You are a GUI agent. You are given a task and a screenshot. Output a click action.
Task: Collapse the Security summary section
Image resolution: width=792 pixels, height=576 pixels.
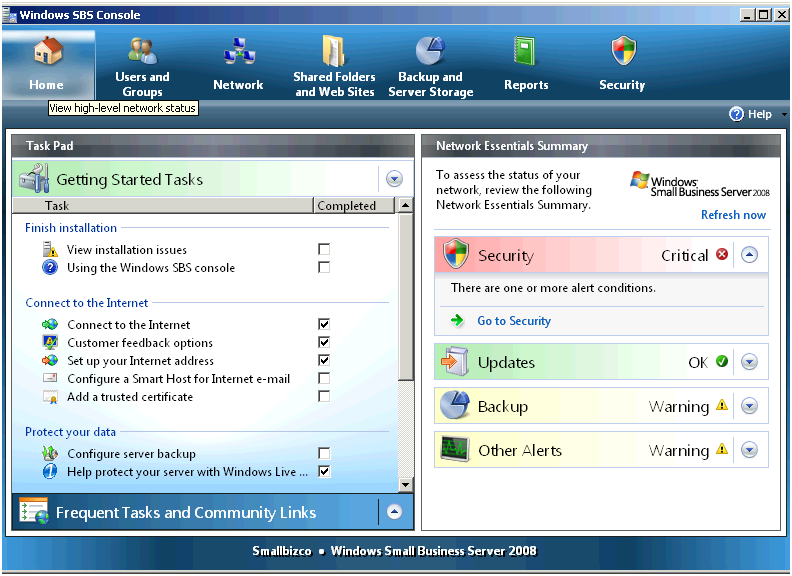click(x=750, y=255)
